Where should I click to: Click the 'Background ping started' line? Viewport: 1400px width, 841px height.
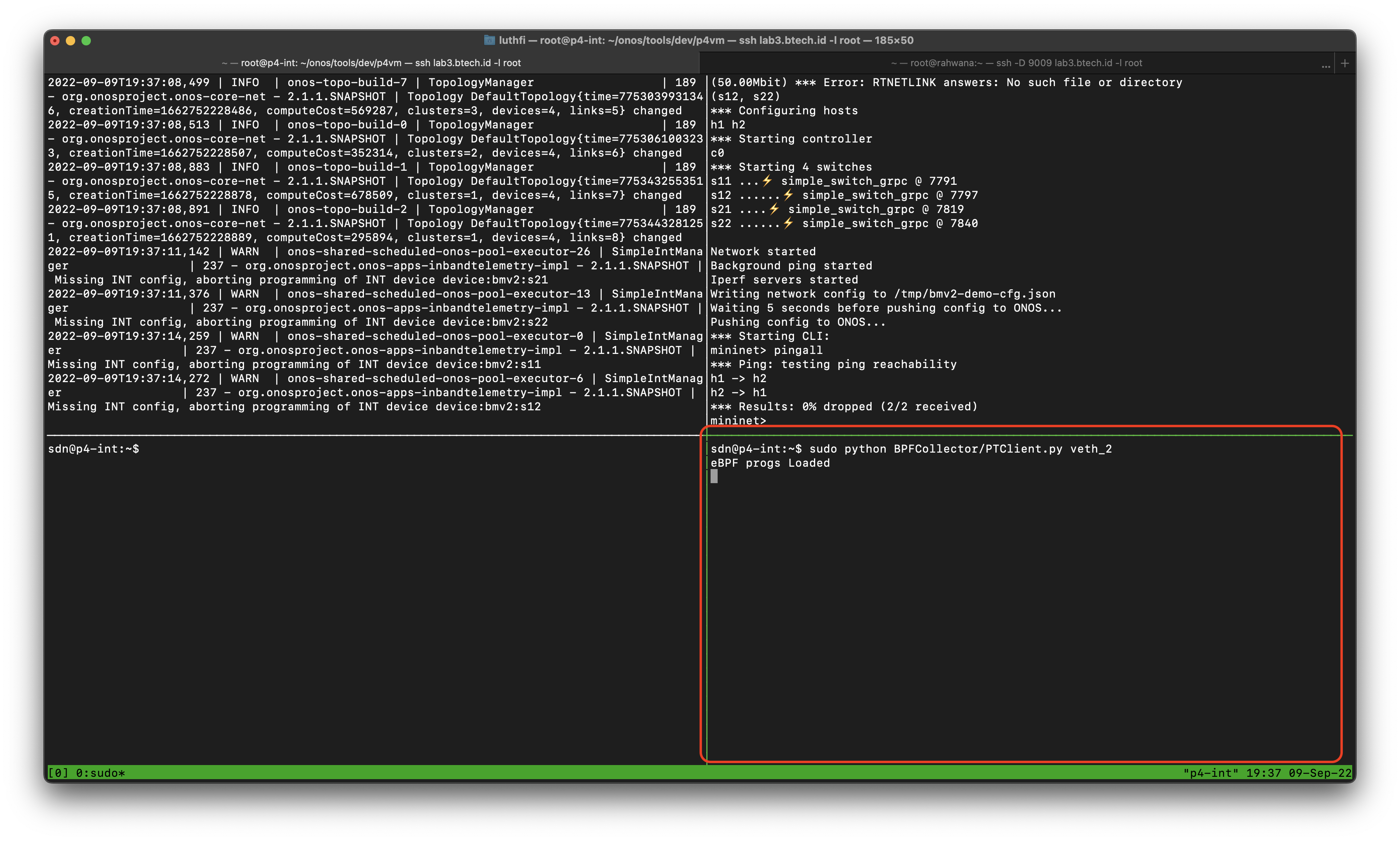791,266
